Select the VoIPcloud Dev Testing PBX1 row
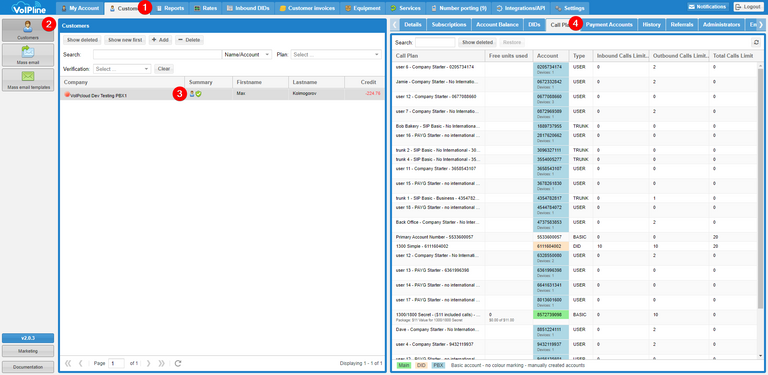 click(222, 94)
